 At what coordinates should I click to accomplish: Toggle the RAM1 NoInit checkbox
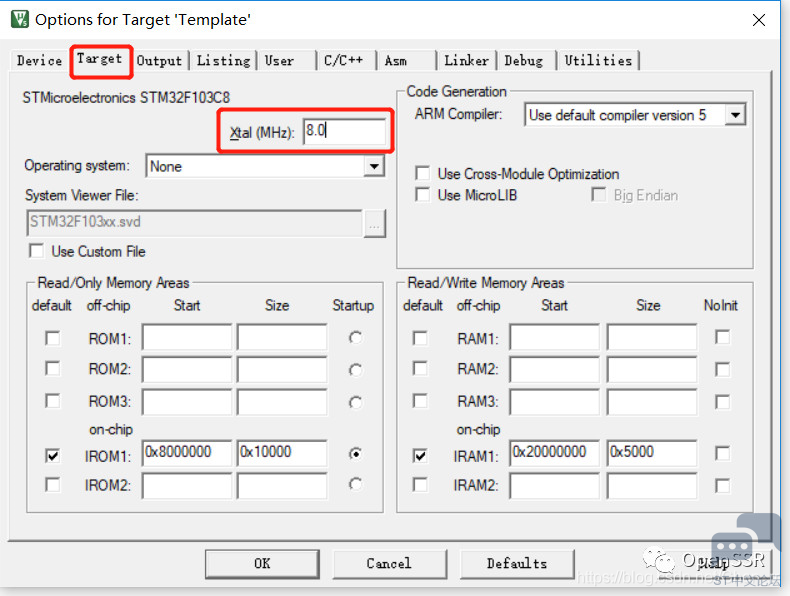pos(722,337)
